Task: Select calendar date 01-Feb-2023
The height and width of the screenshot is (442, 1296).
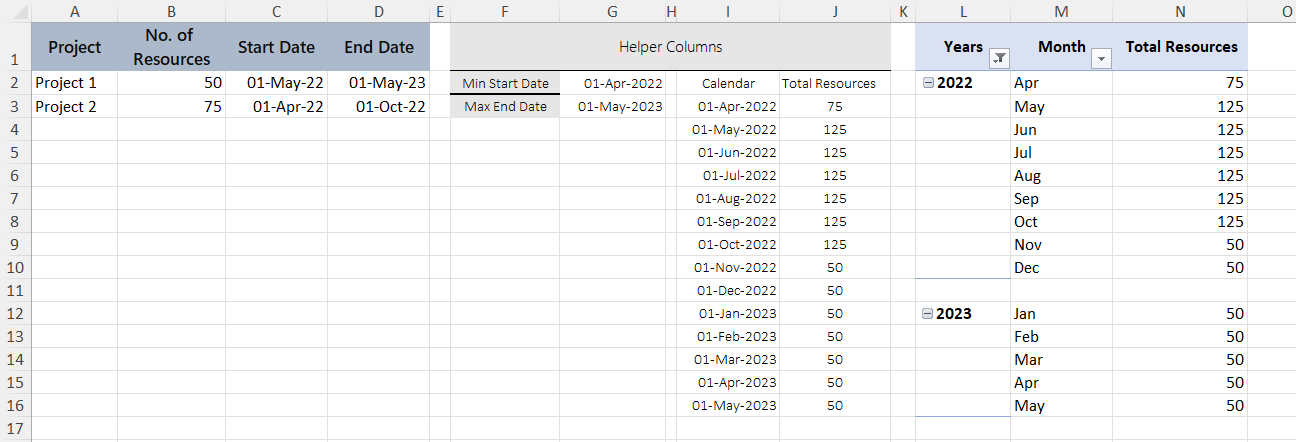Action: (728, 336)
